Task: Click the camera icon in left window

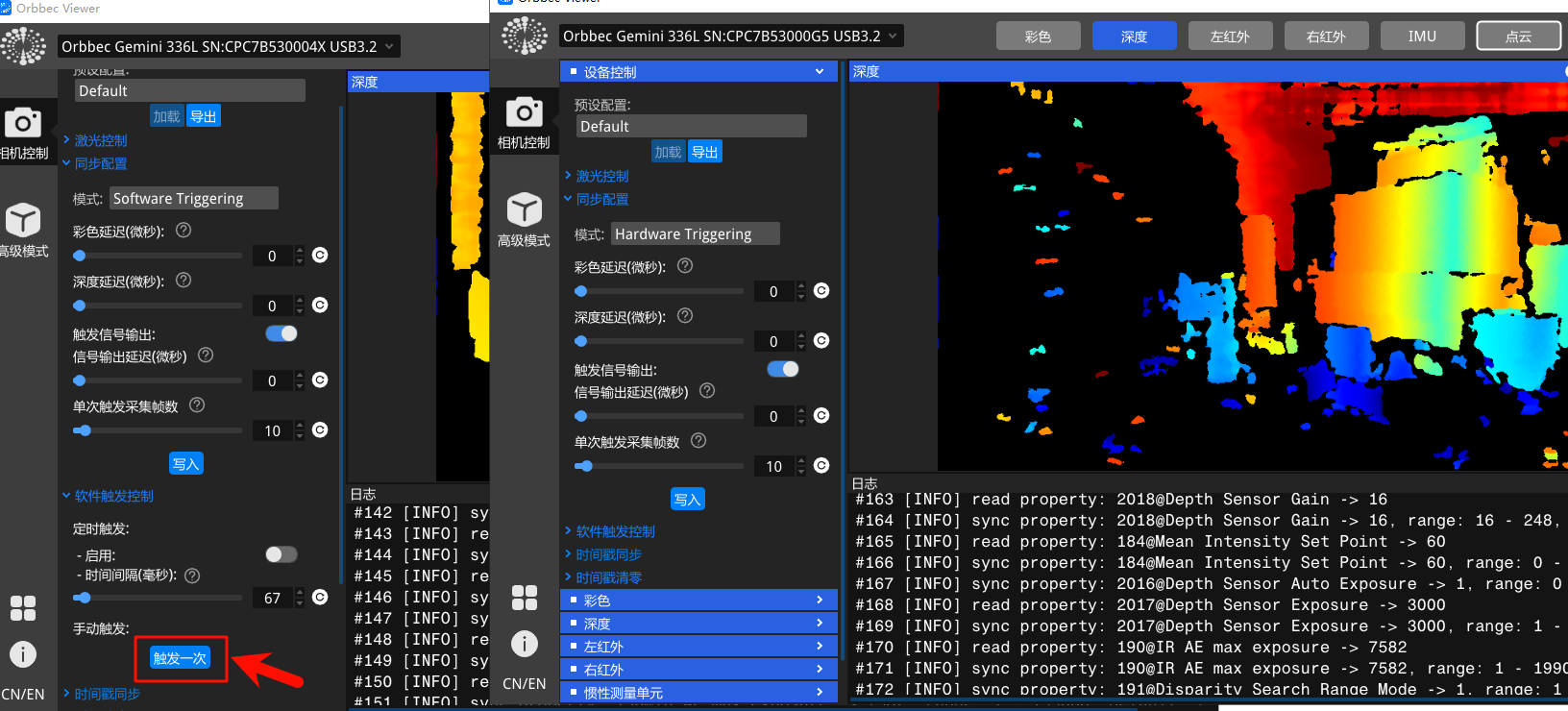Action: (x=23, y=123)
